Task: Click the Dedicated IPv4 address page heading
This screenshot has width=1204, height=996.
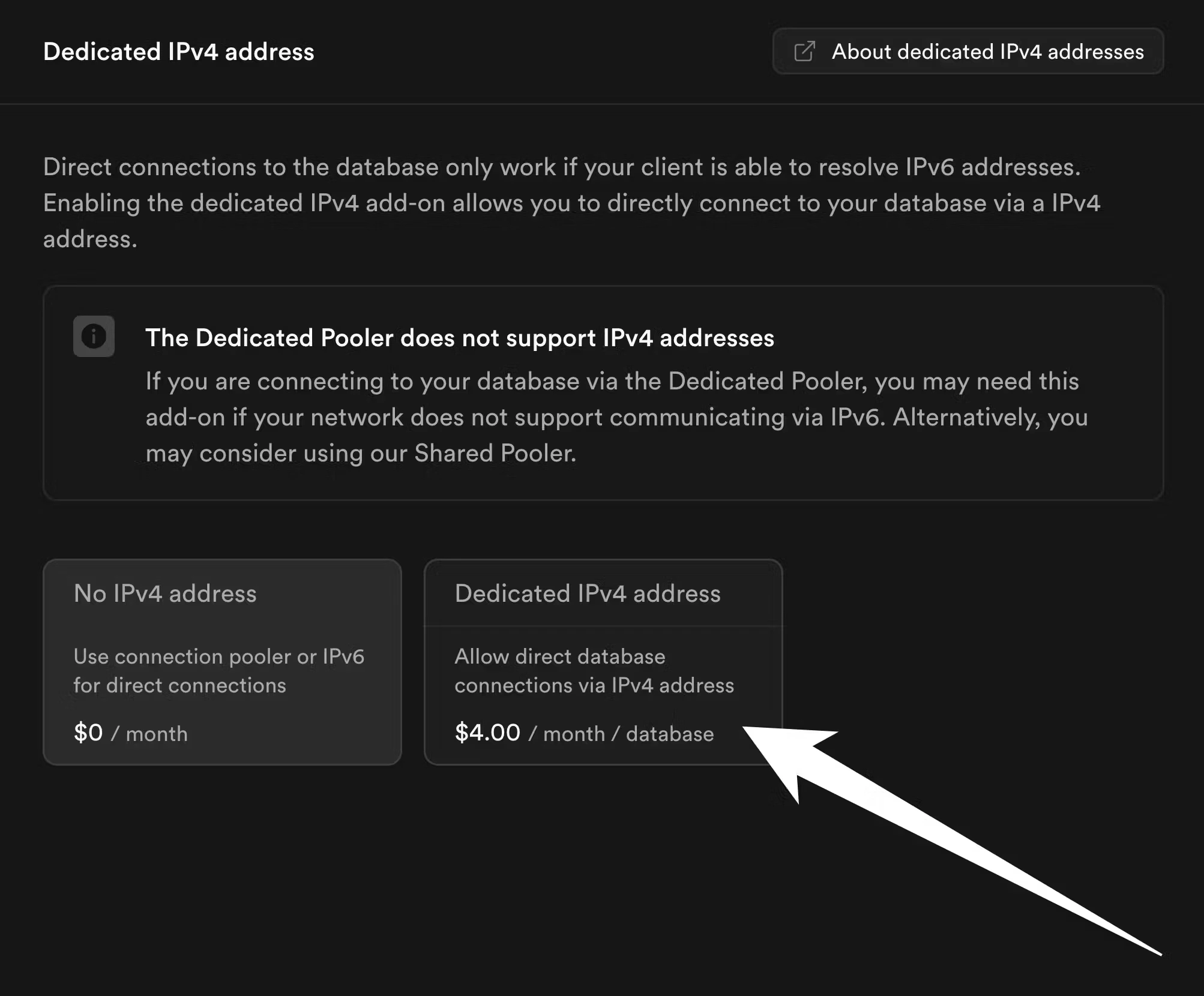Action: tap(178, 52)
